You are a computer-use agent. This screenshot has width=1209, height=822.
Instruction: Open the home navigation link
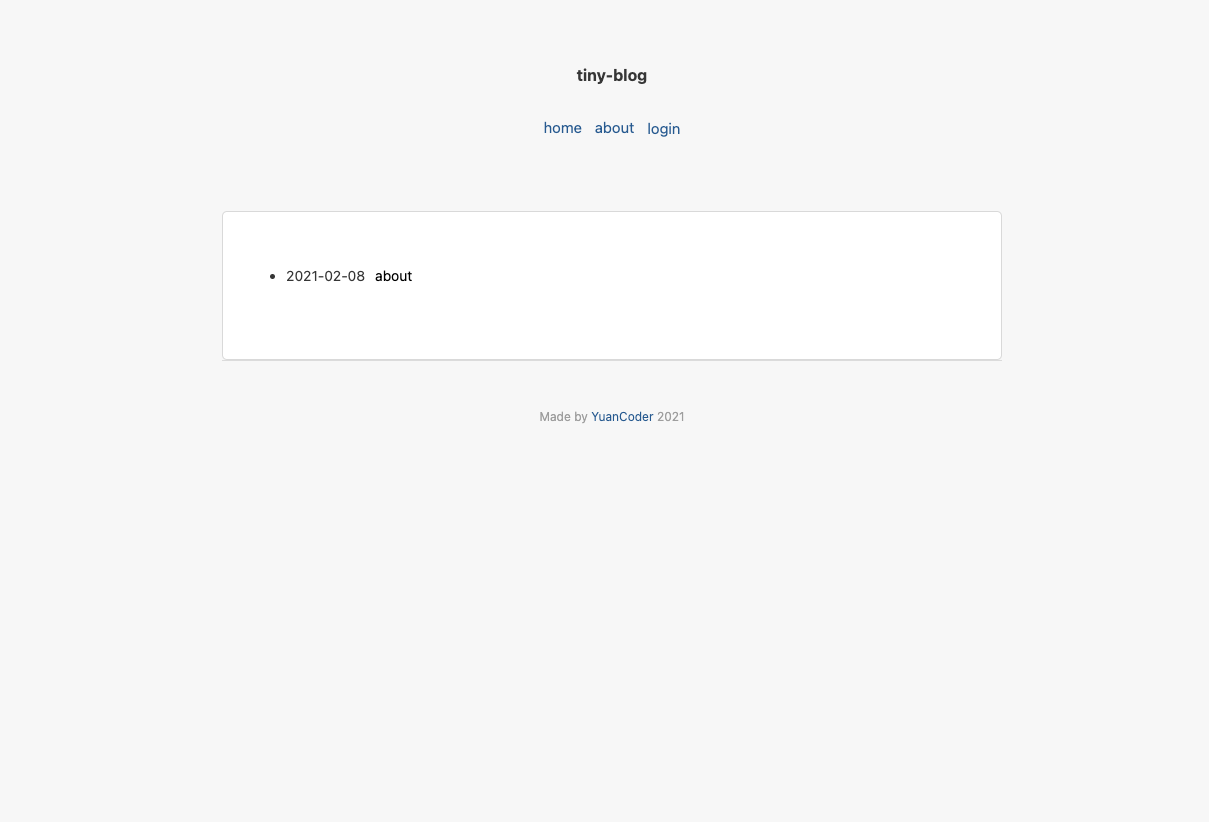pyautogui.click(x=562, y=128)
